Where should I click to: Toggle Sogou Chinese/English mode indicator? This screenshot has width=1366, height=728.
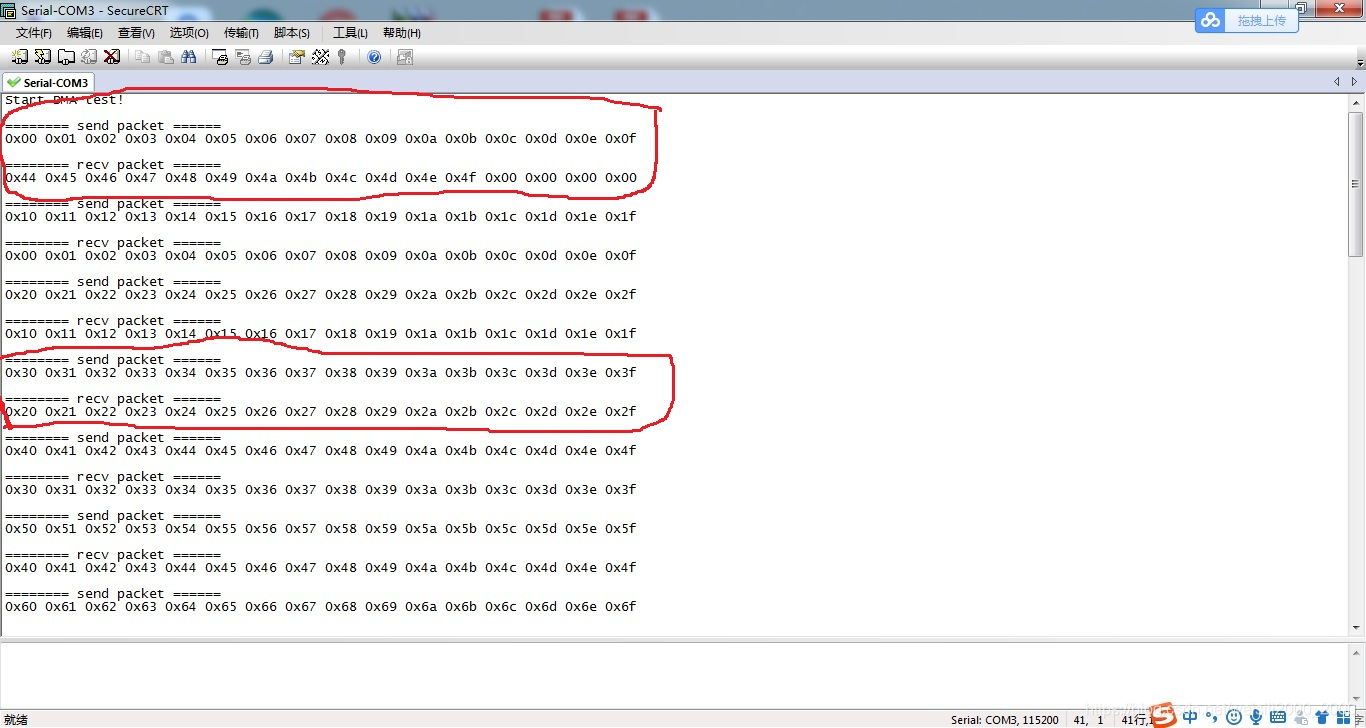(x=1190, y=717)
